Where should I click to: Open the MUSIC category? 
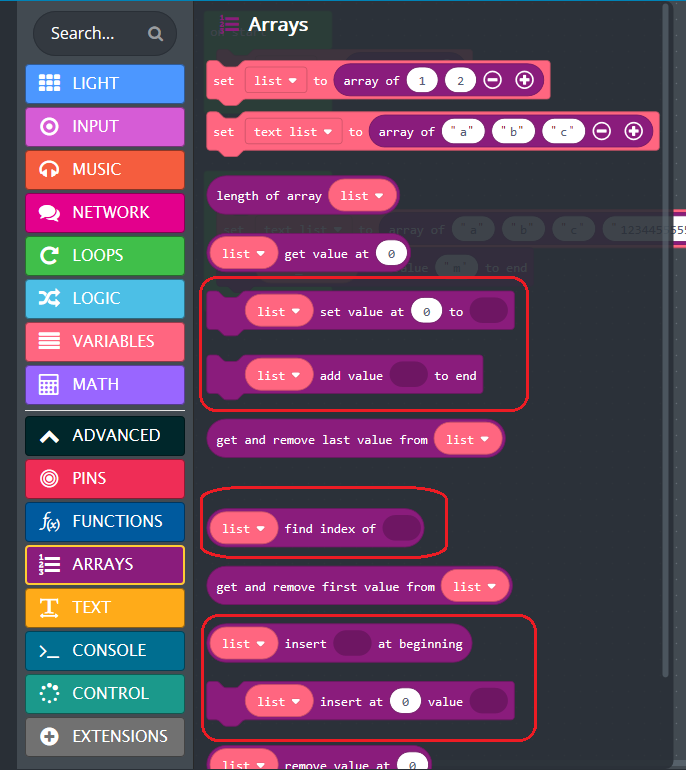point(105,170)
